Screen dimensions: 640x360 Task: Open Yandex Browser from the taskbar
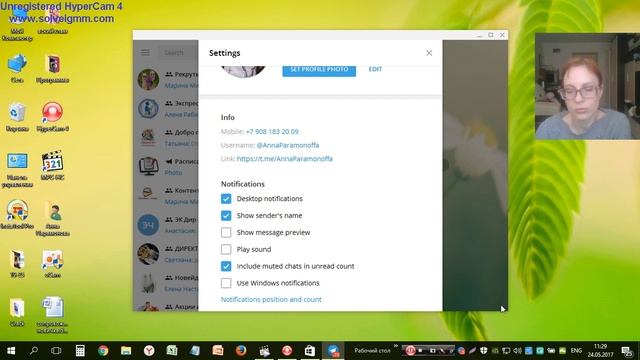(149, 351)
